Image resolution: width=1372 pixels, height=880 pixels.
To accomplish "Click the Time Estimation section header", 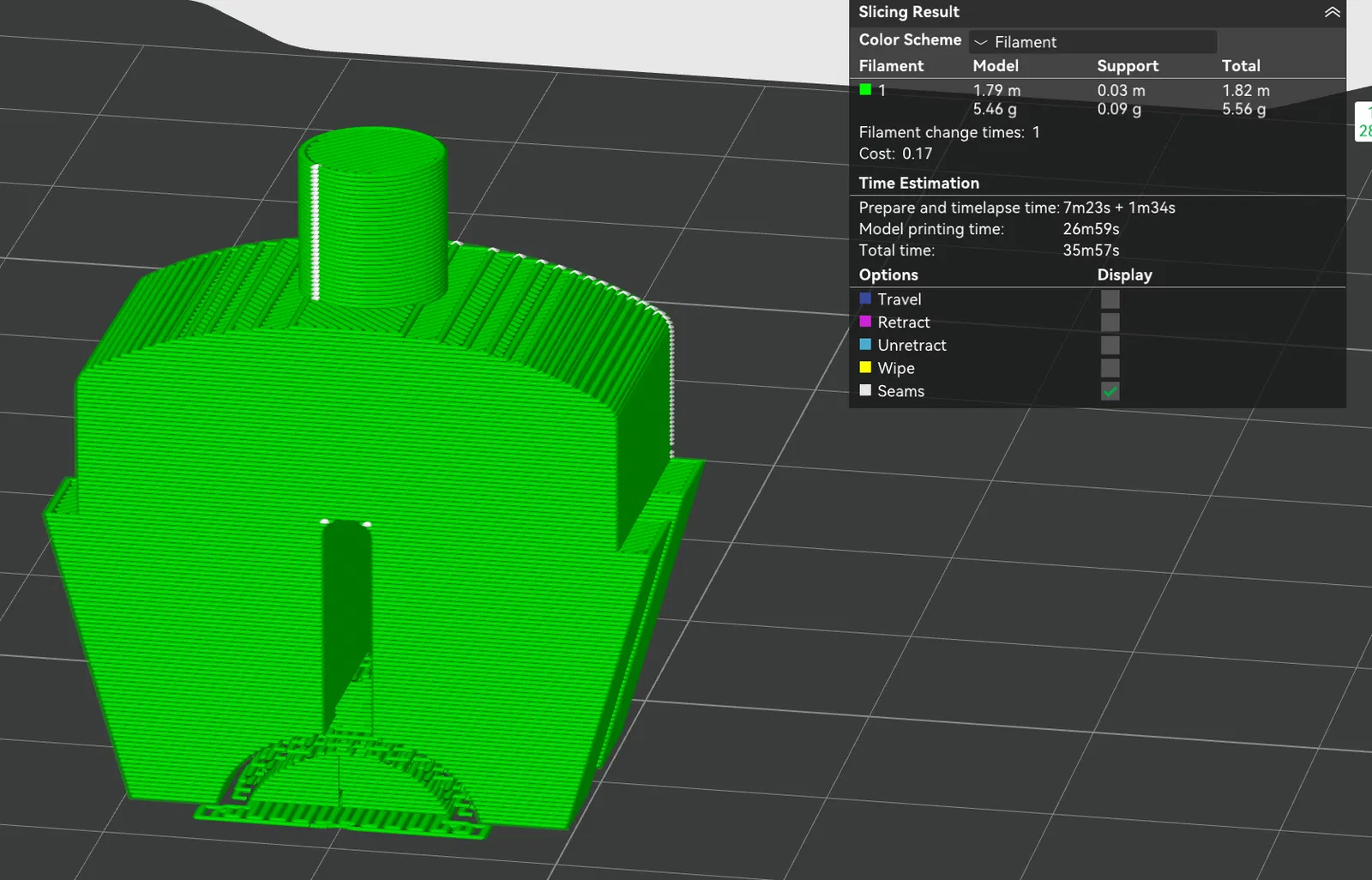I will pos(918,183).
